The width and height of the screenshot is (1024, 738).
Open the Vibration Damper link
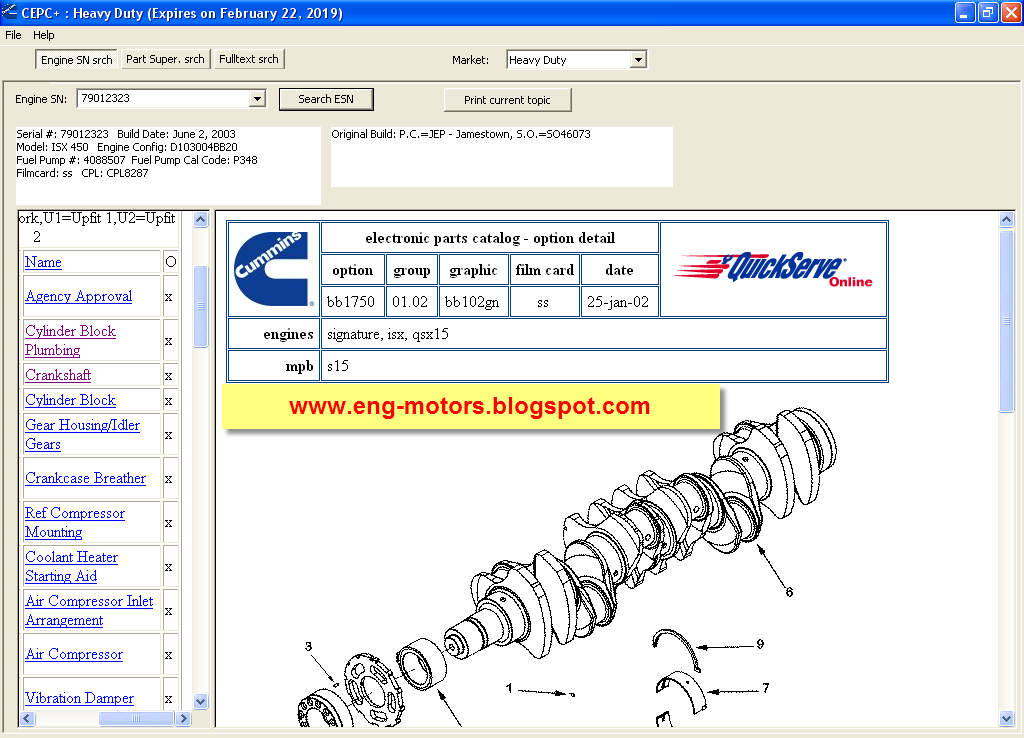(x=79, y=698)
